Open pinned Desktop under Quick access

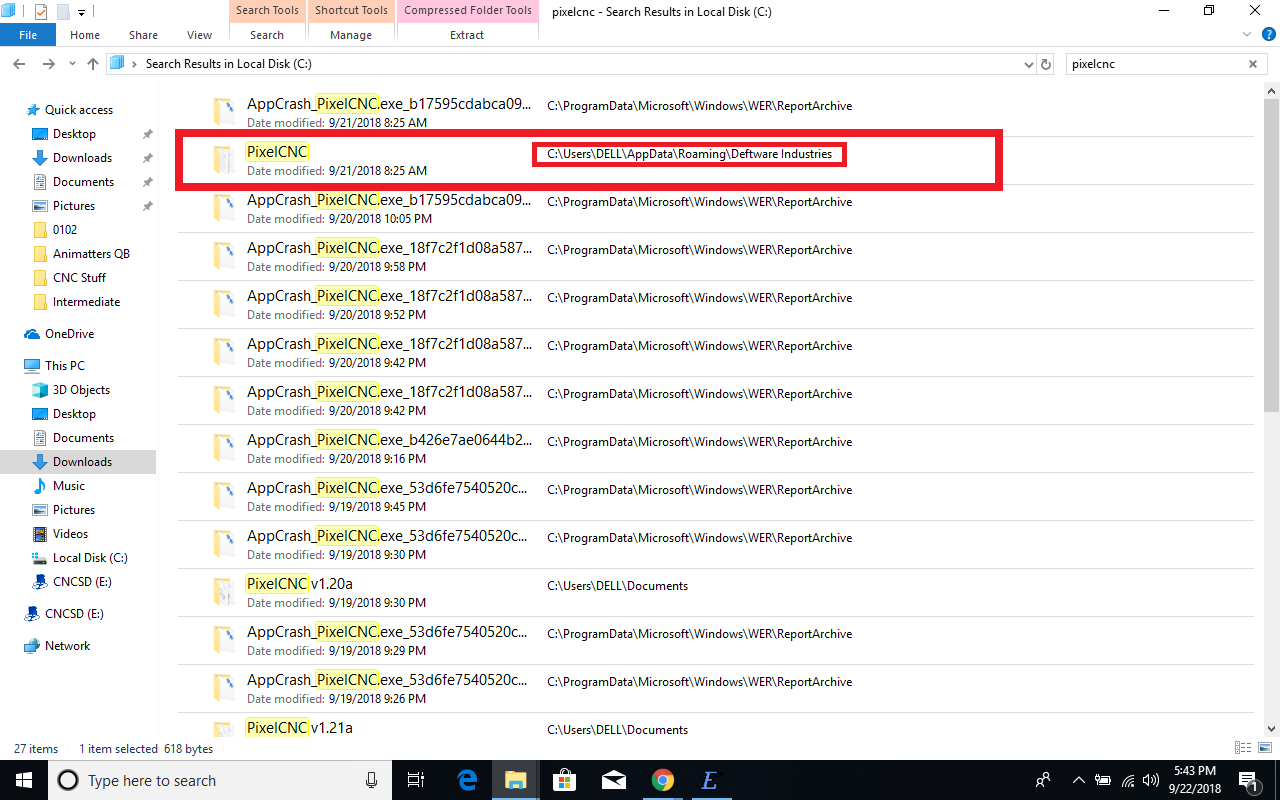click(75, 134)
